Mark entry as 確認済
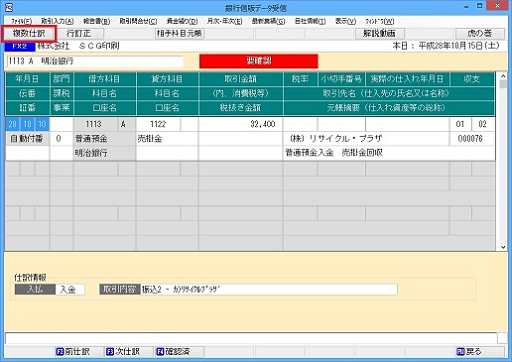This screenshot has height=362, width=512. 178,352
